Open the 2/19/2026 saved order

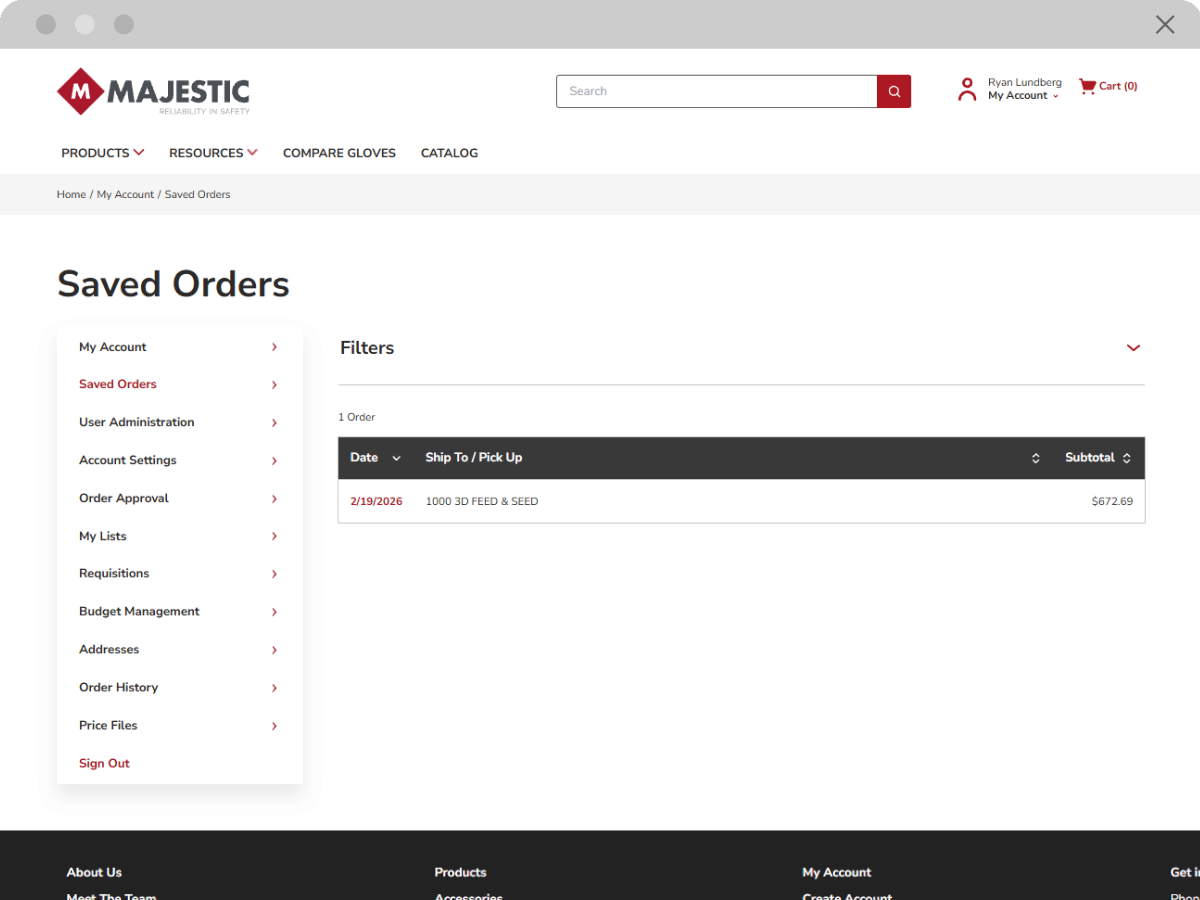376,501
